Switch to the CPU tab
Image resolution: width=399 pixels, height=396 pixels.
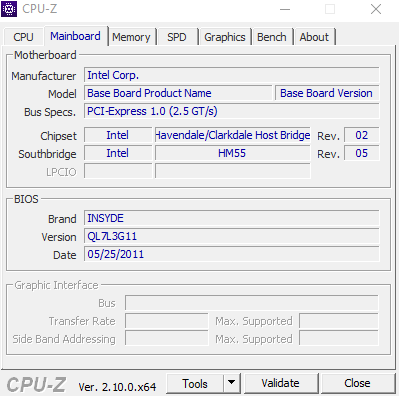tap(23, 37)
